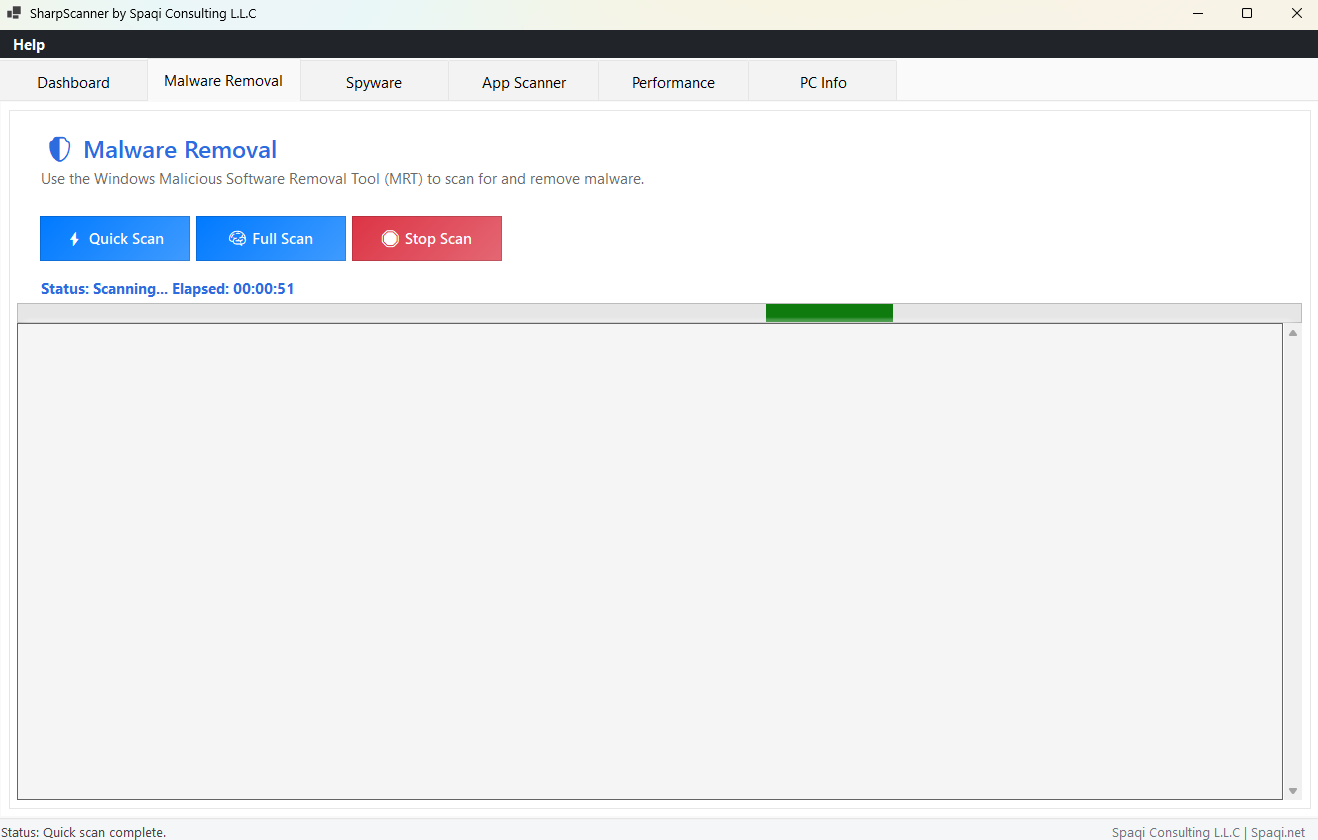Click the blue shield Malware Removal icon
1318x840 pixels.
tap(60, 150)
